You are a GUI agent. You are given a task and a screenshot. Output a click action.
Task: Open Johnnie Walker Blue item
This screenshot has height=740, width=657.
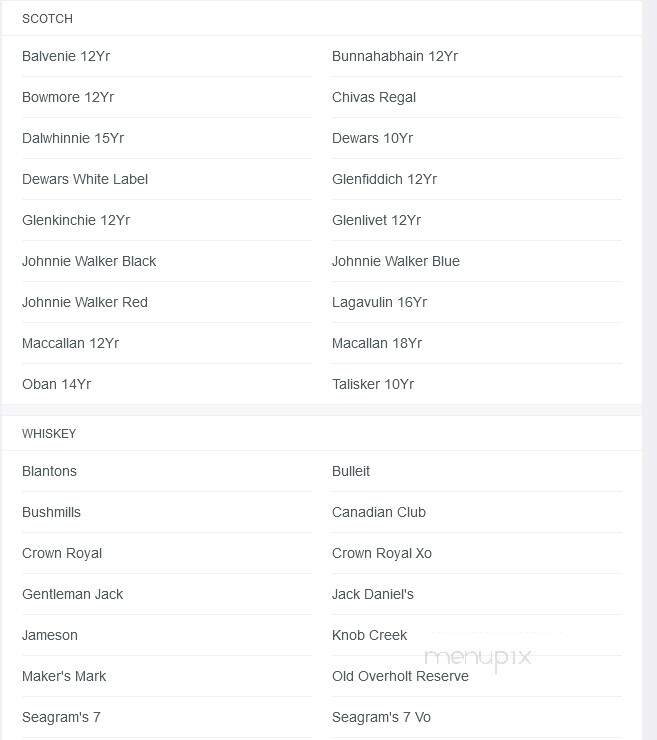(x=396, y=261)
